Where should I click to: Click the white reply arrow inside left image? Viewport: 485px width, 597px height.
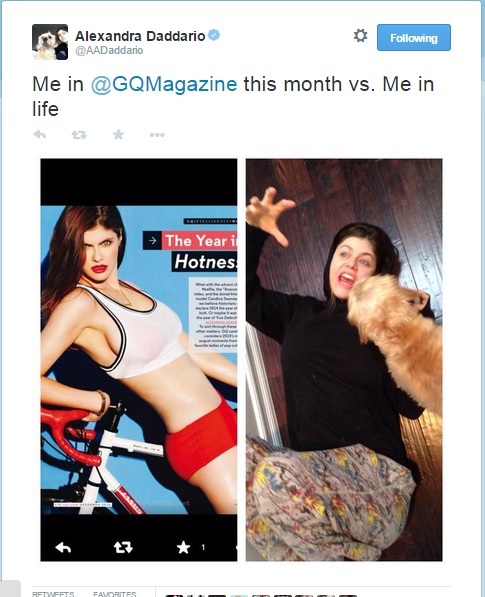click(63, 548)
